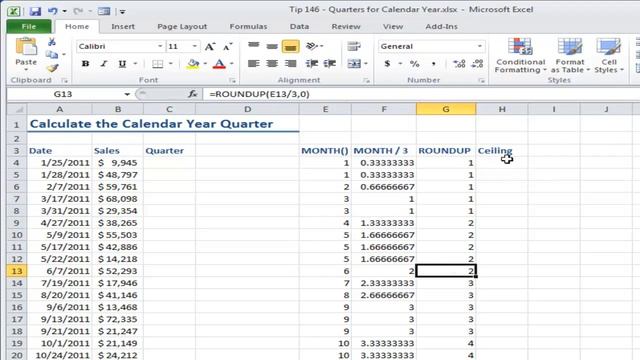This screenshot has width=640, height=360.
Task: Select cell with date 6/7/2011
Action: tap(60, 271)
